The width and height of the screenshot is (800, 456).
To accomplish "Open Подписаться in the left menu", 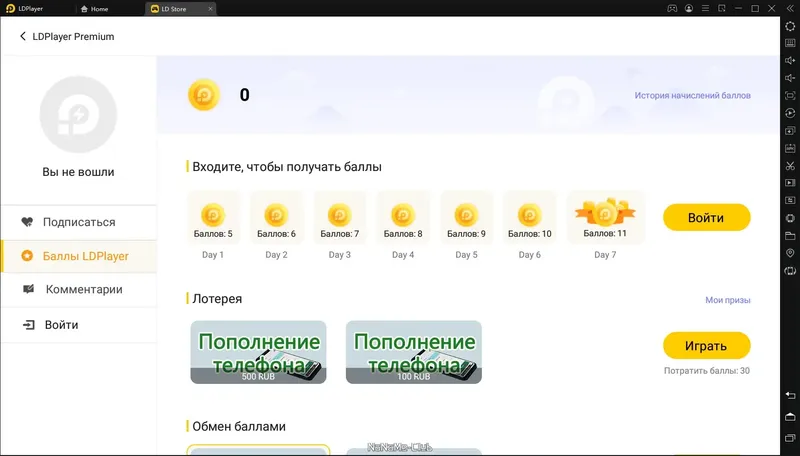I will [79, 222].
